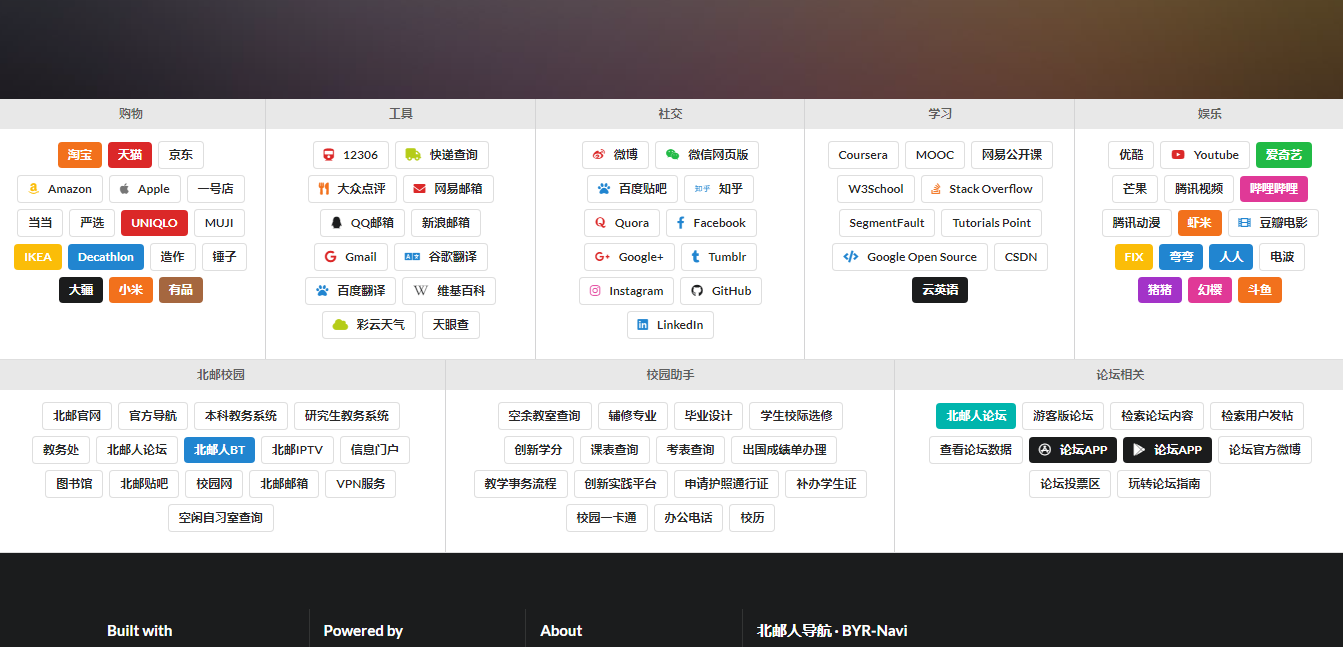Open 大众点评 with fork icon

coord(352,189)
